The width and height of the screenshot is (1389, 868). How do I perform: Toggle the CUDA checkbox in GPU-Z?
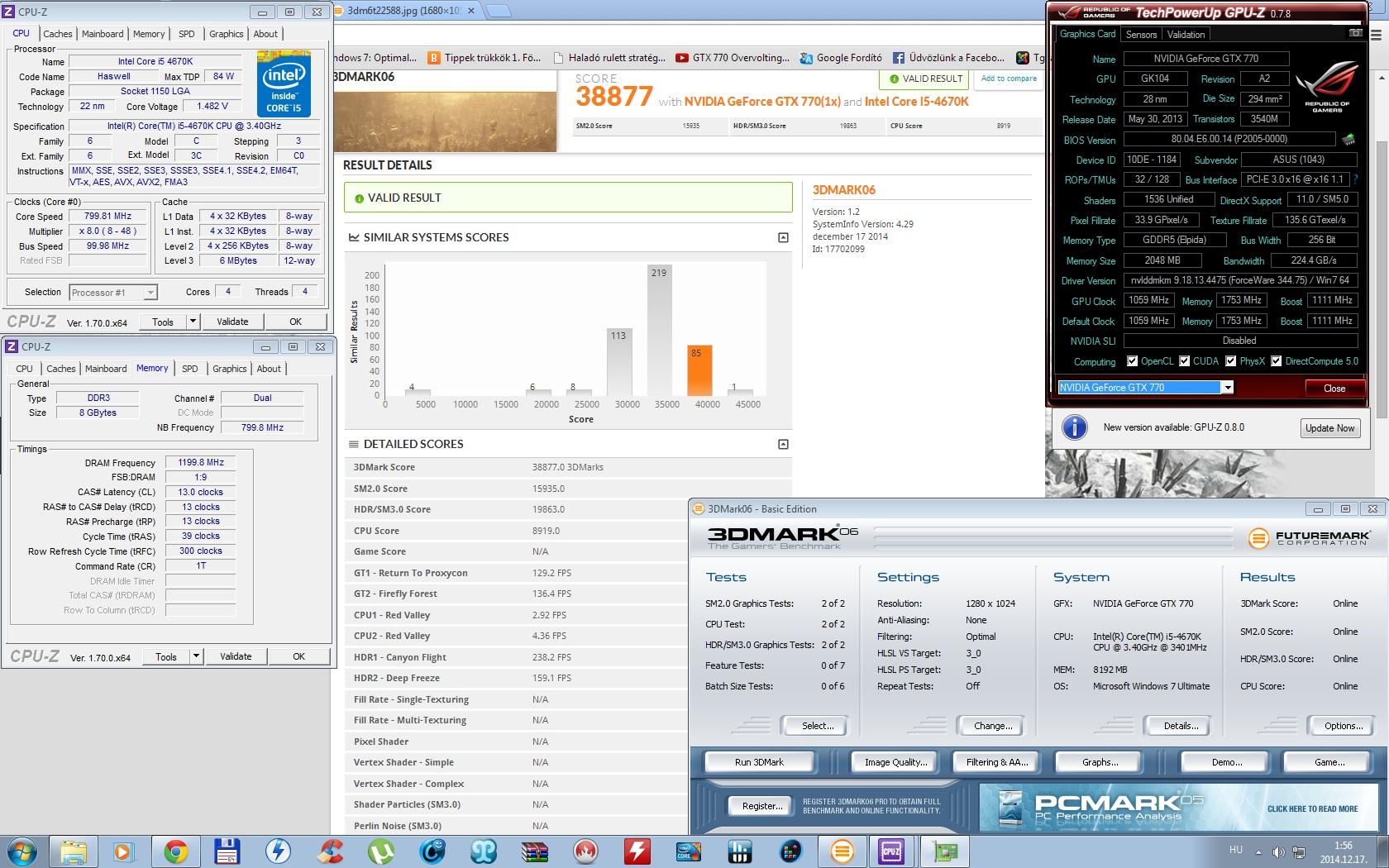(x=1185, y=361)
